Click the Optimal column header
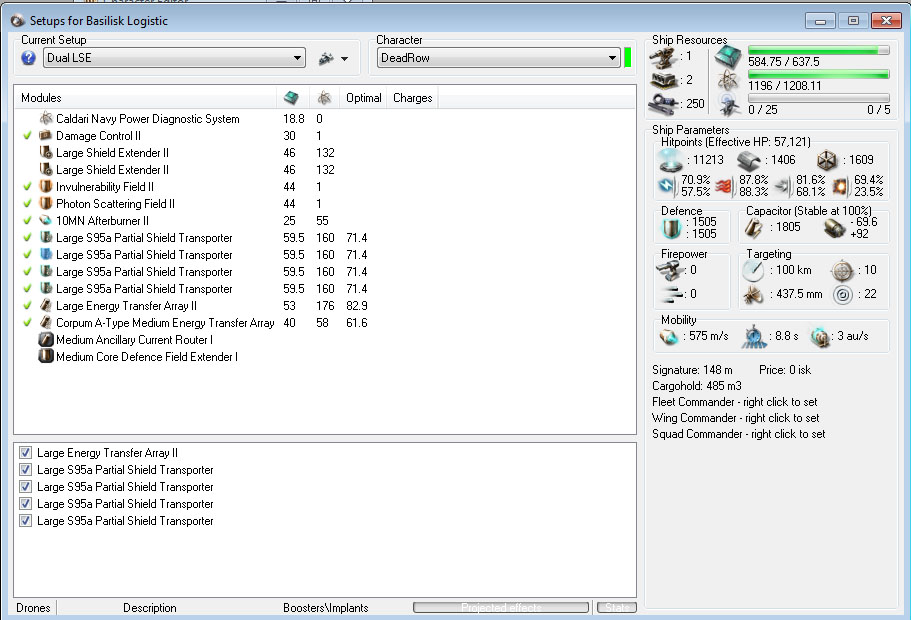911x620 pixels. coord(364,98)
